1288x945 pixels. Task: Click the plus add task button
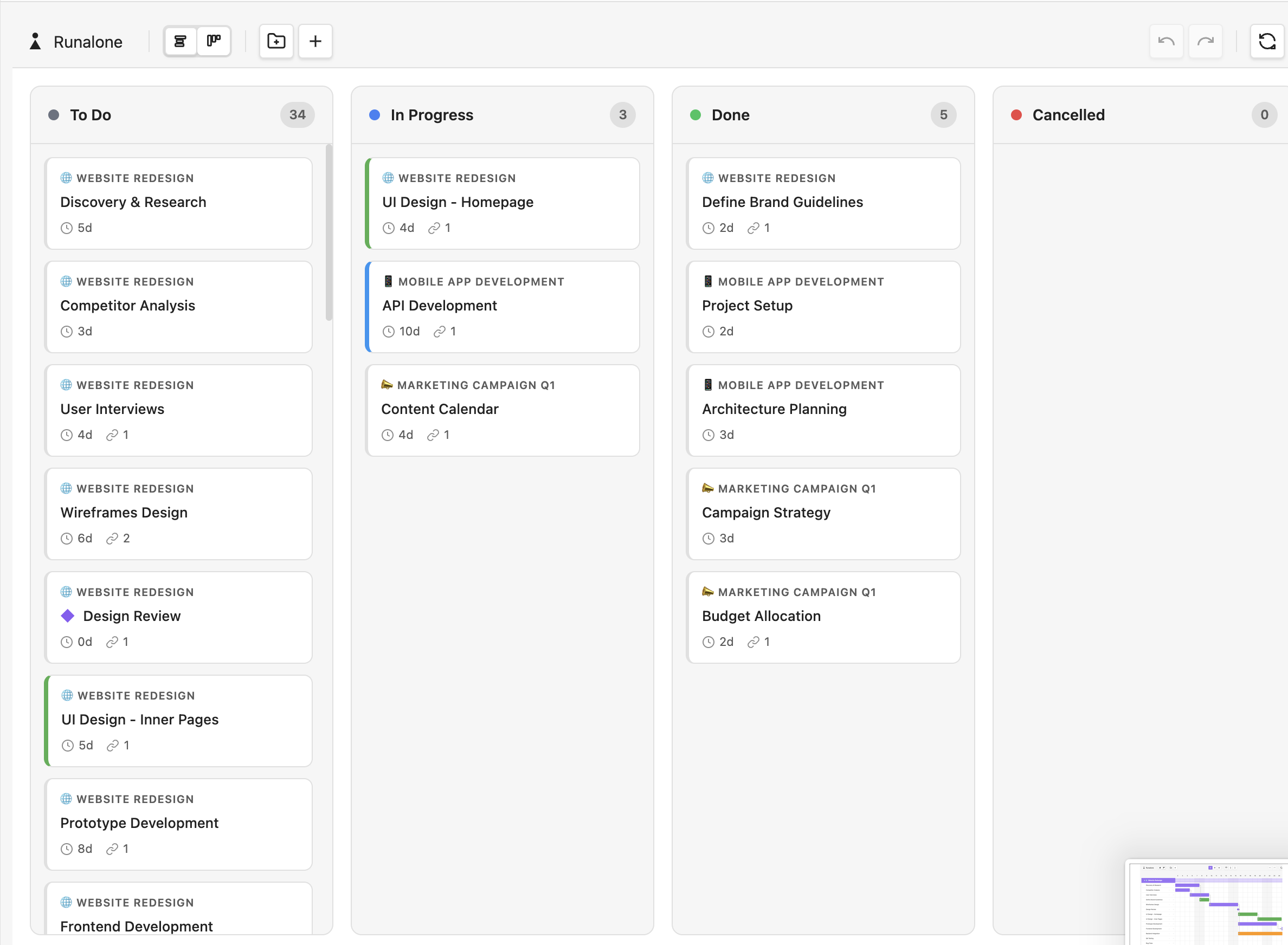click(315, 41)
